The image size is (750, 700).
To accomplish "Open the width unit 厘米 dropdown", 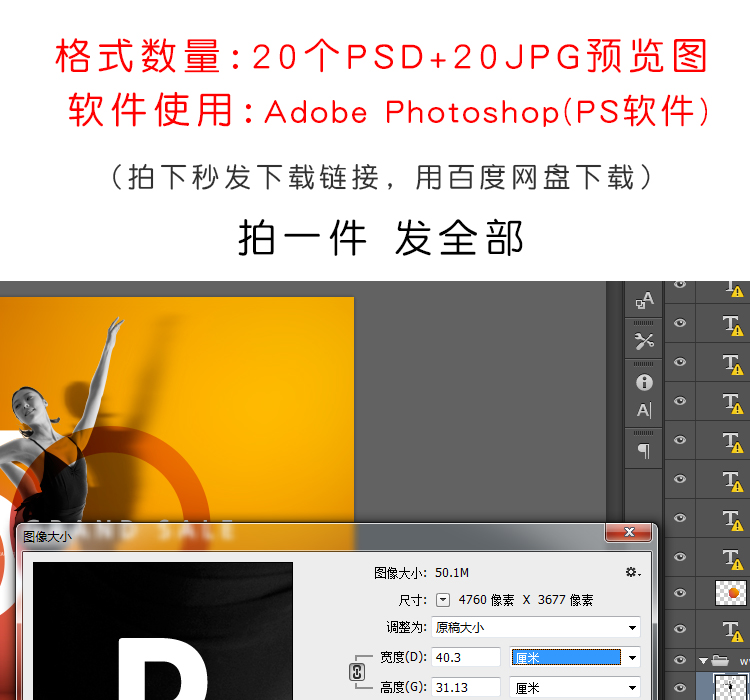I will (x=631, y=657).
